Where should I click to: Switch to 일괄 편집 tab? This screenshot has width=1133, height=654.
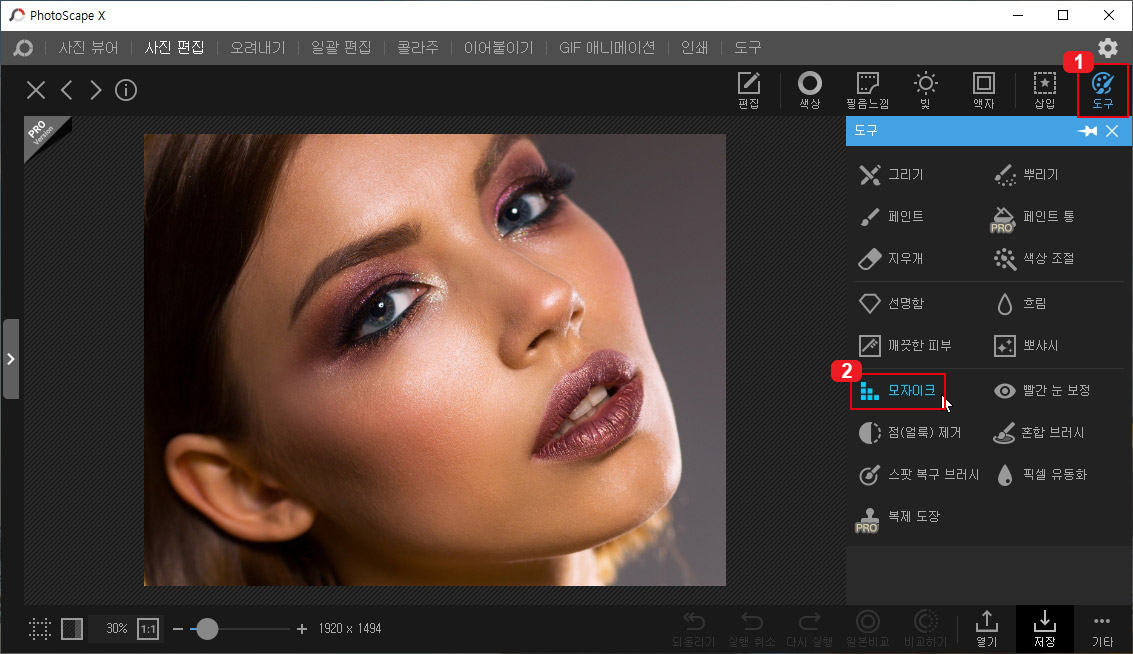pos(341,48)
